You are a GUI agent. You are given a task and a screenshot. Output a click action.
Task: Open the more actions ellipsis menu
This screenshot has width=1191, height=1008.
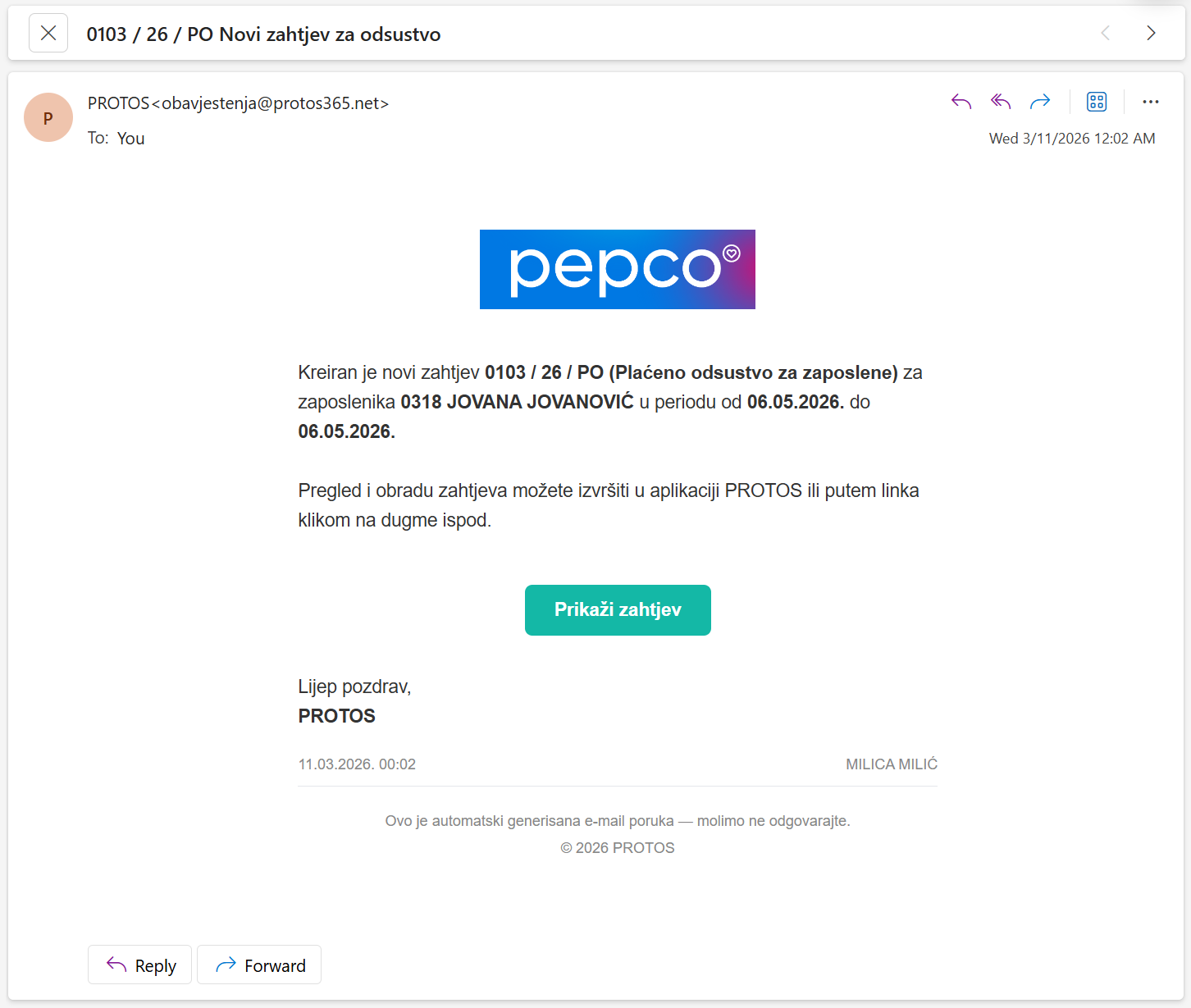click(x=1151, y=102)
